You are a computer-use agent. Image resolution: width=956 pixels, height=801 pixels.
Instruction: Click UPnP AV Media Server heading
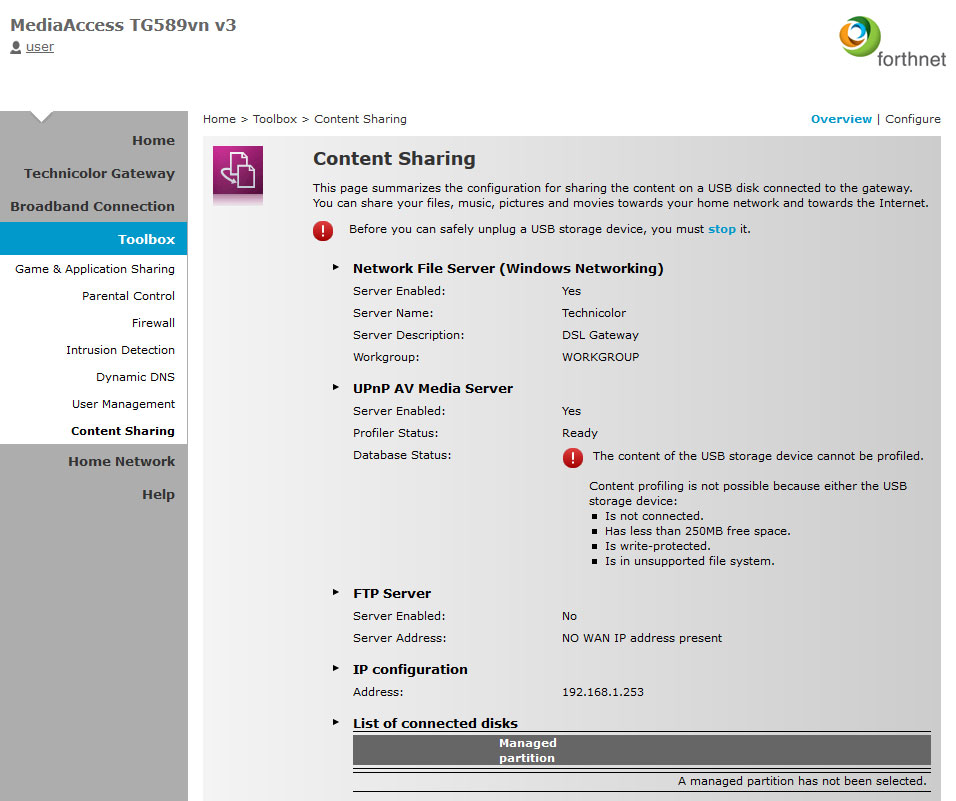pos(433,388)
